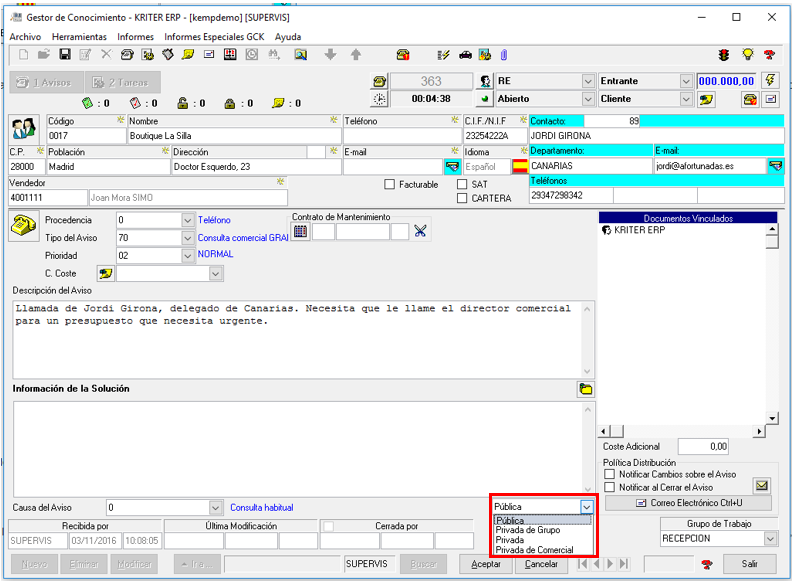Click the envelope icon in Política Distribución
Screen dimensions: 794x583
point(761,486)
